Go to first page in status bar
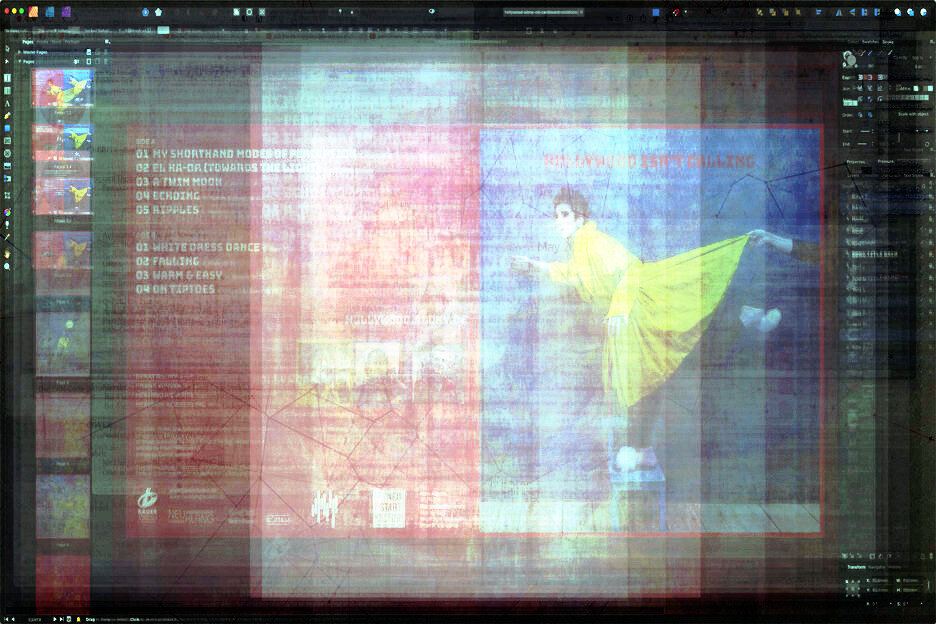The width and height of the screenshot is (936, 624). 6,619
